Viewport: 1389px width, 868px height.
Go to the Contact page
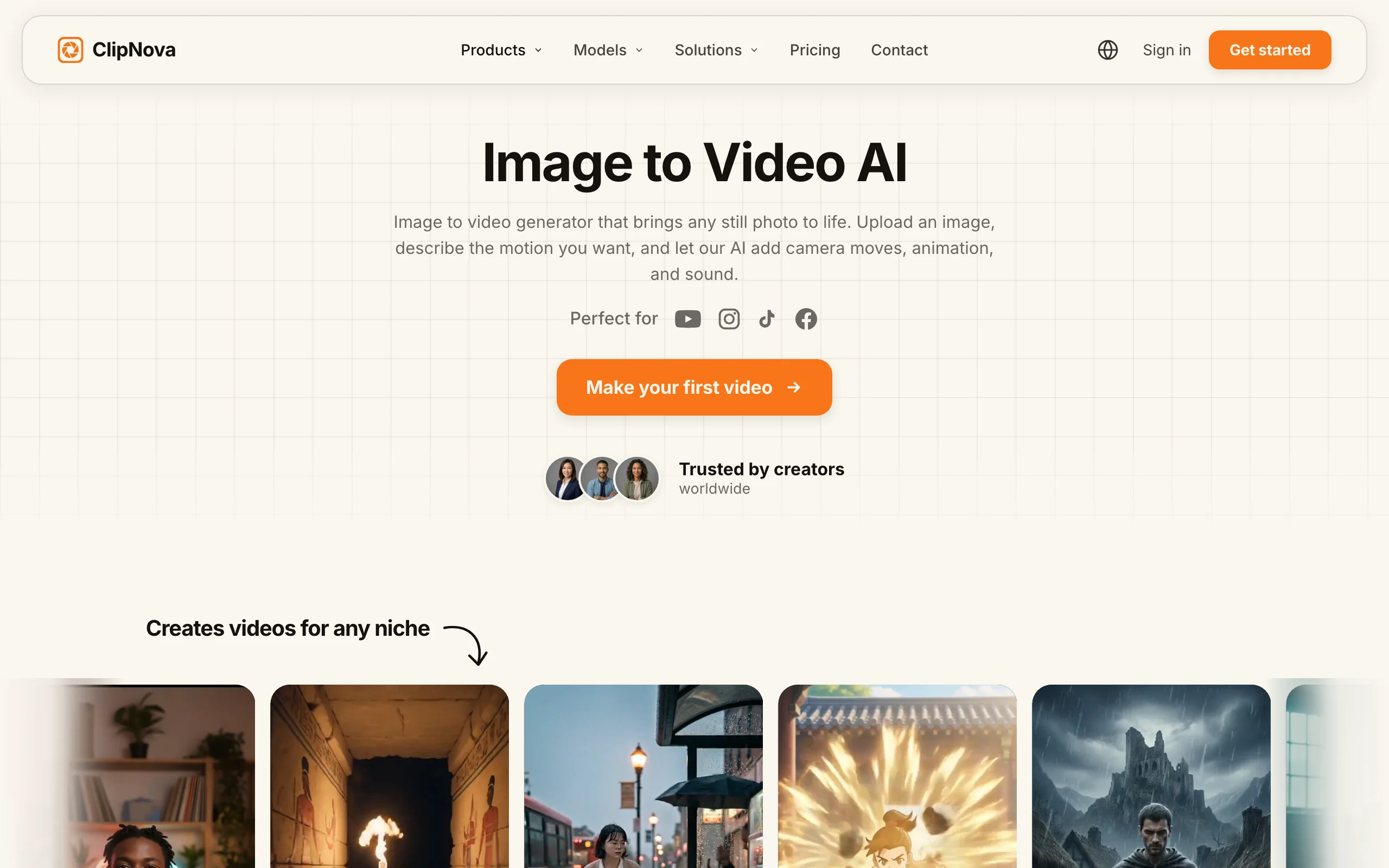[900, 50]
